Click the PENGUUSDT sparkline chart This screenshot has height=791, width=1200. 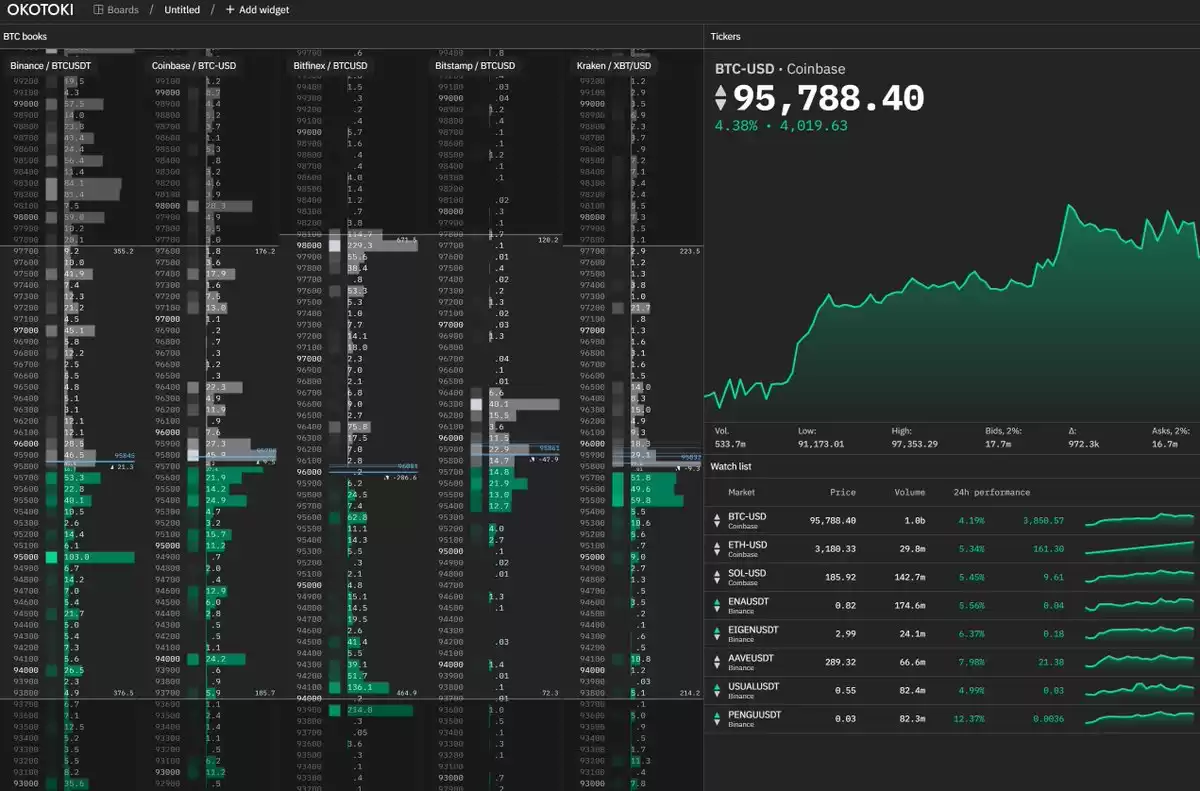(x=1139, y=718)
